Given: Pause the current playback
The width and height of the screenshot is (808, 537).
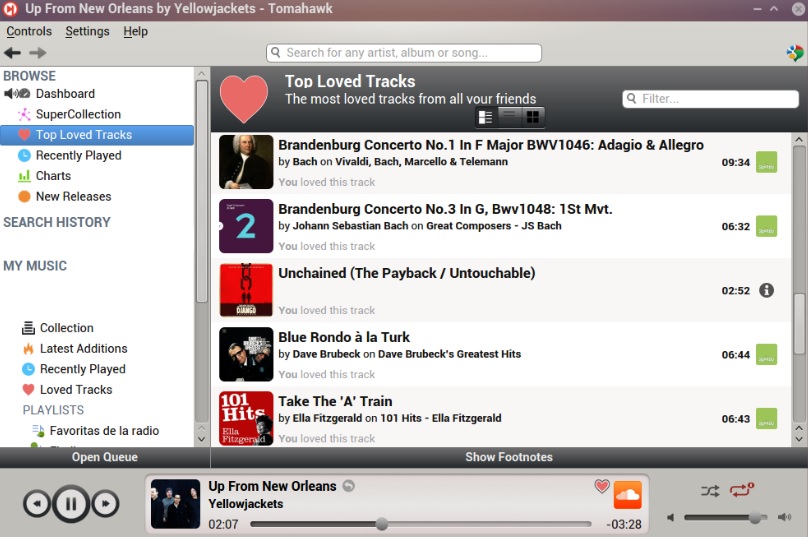Looking at the screenshot, I should [x=71, y=504].
